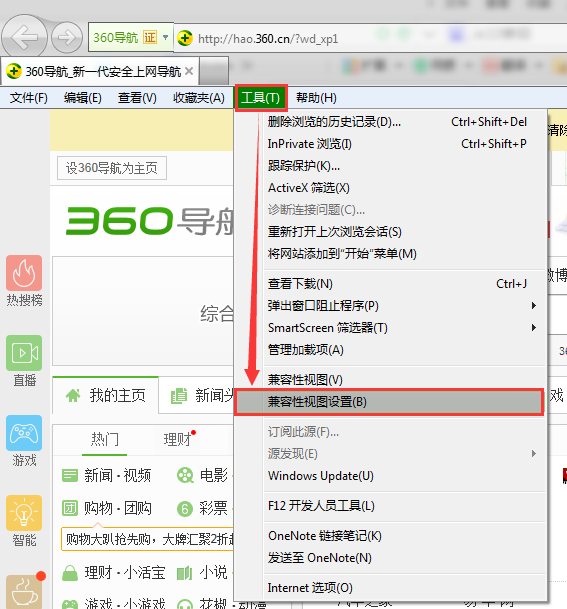Open the 编辑(E) menu
Viewport: 567px width, 609px height.
click(83, 97)
